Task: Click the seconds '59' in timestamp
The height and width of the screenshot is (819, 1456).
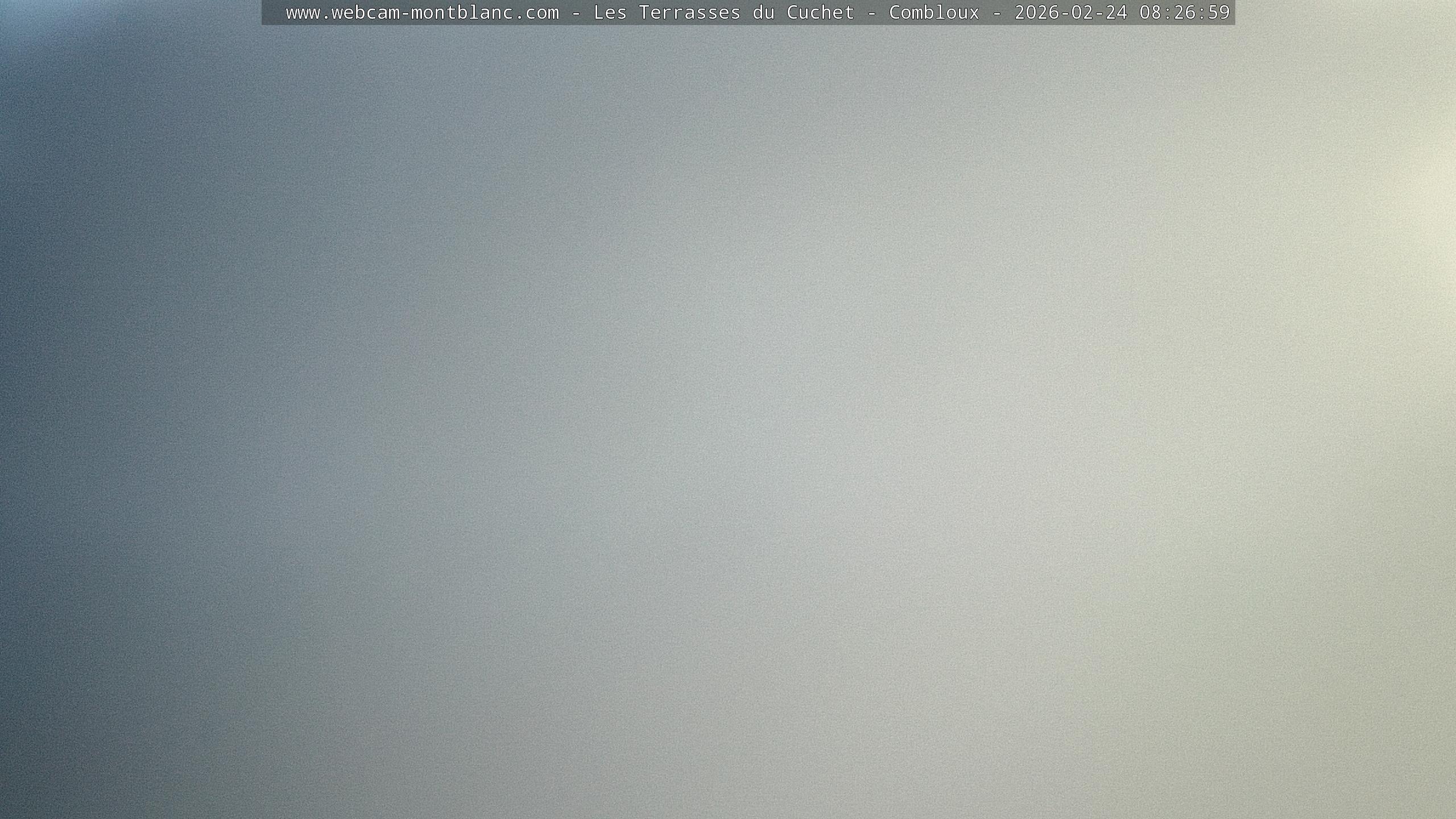Action: tap(1218, 13)
